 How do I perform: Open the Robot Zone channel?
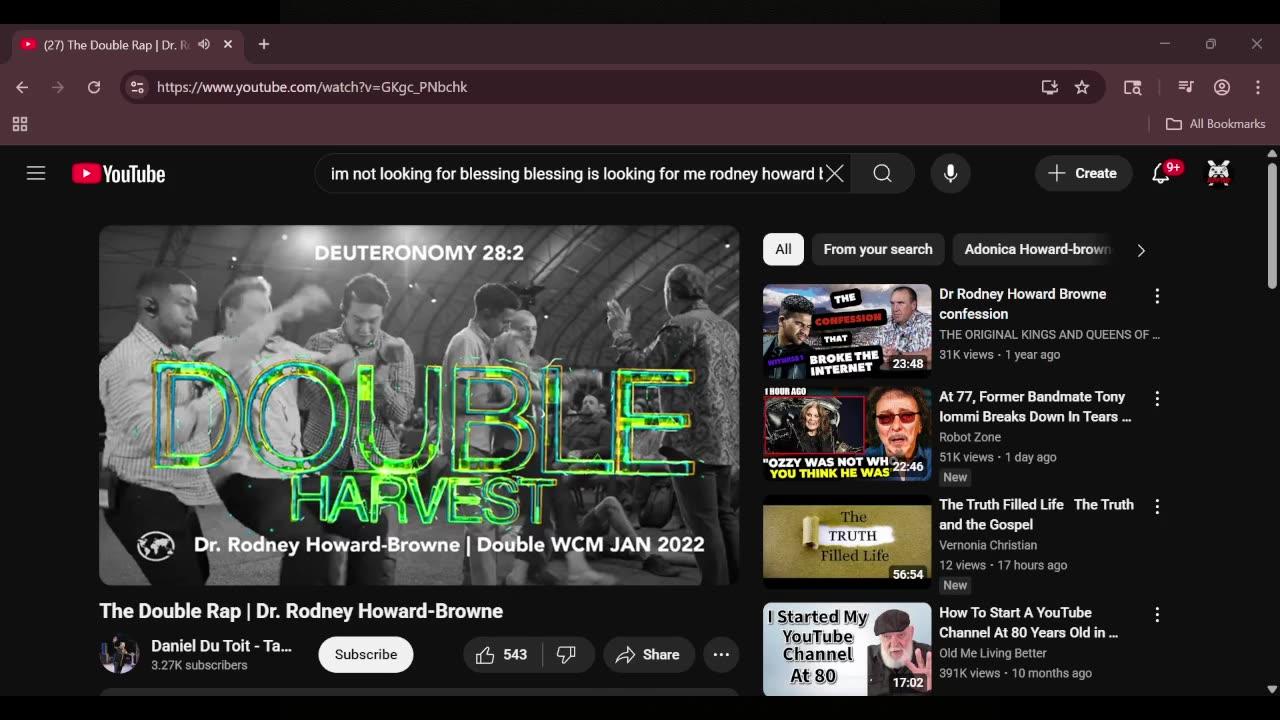970,437
